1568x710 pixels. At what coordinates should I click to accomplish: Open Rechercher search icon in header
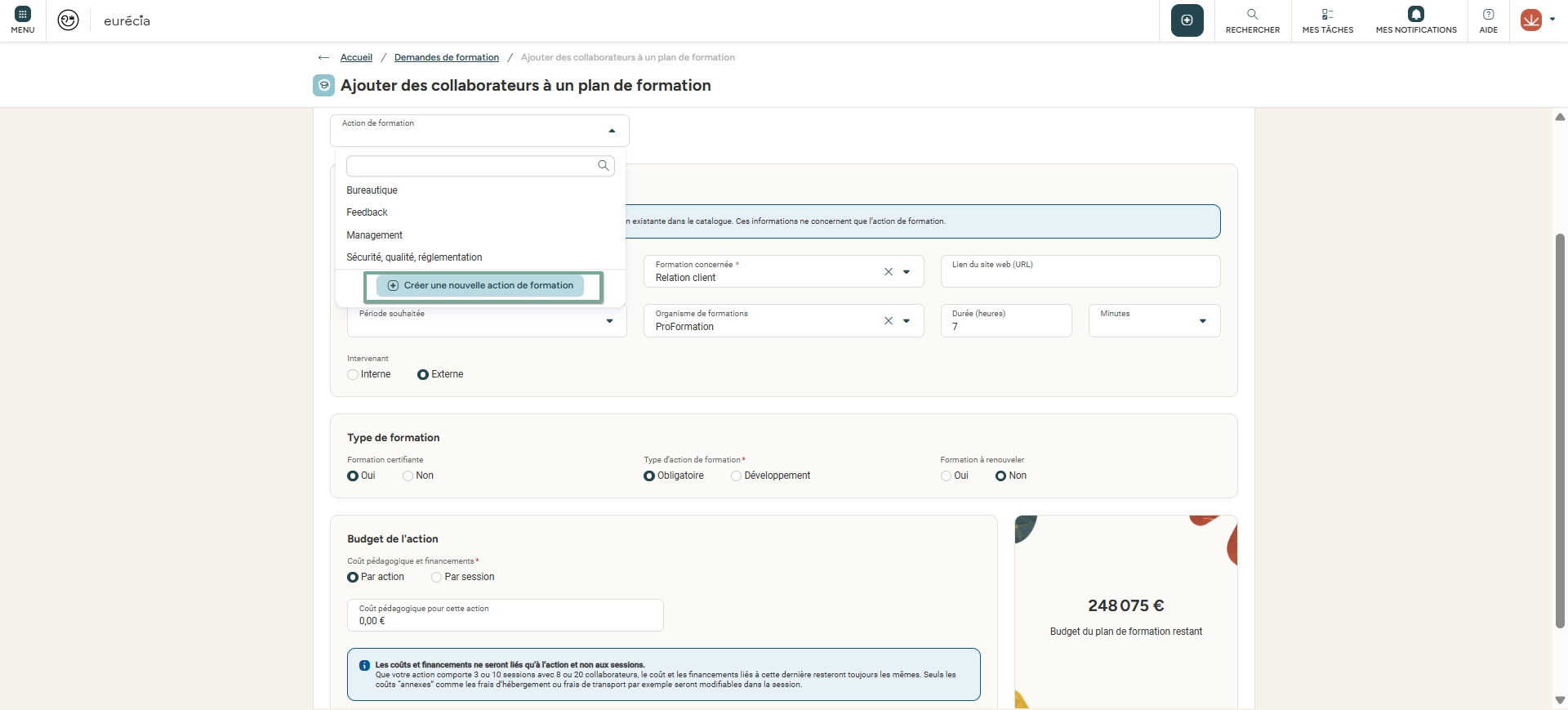pyautogui.click(x=1252, y=15)
